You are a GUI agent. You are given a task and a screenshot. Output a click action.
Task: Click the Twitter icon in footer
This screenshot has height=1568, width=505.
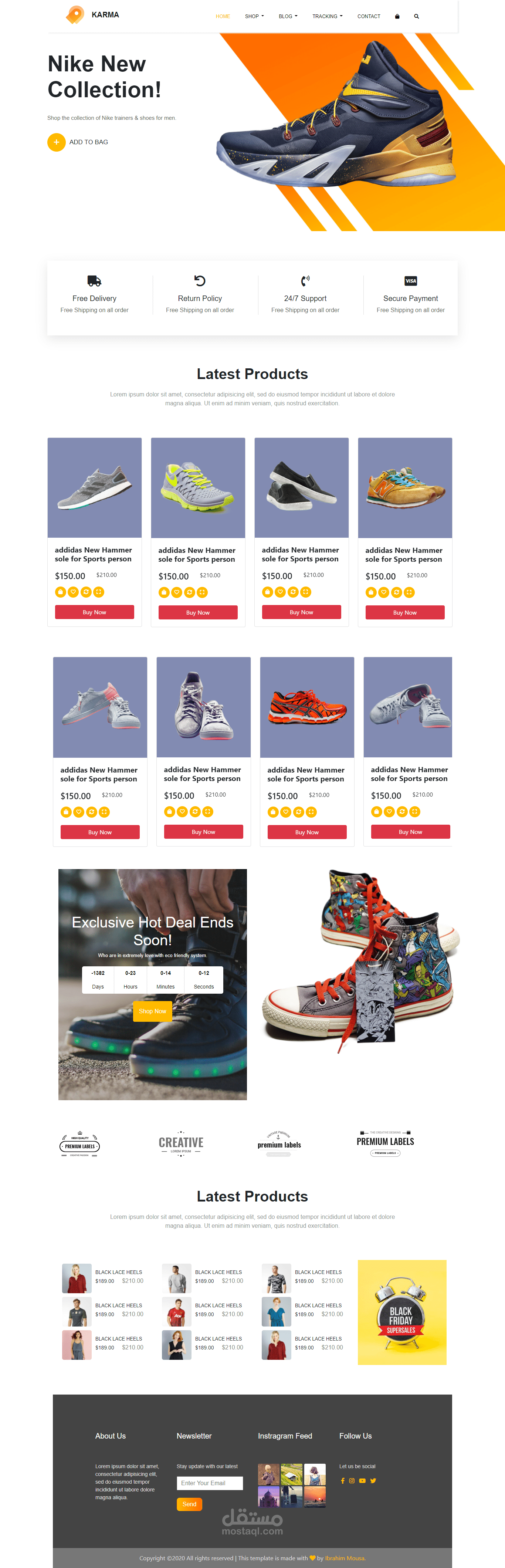374,1481
